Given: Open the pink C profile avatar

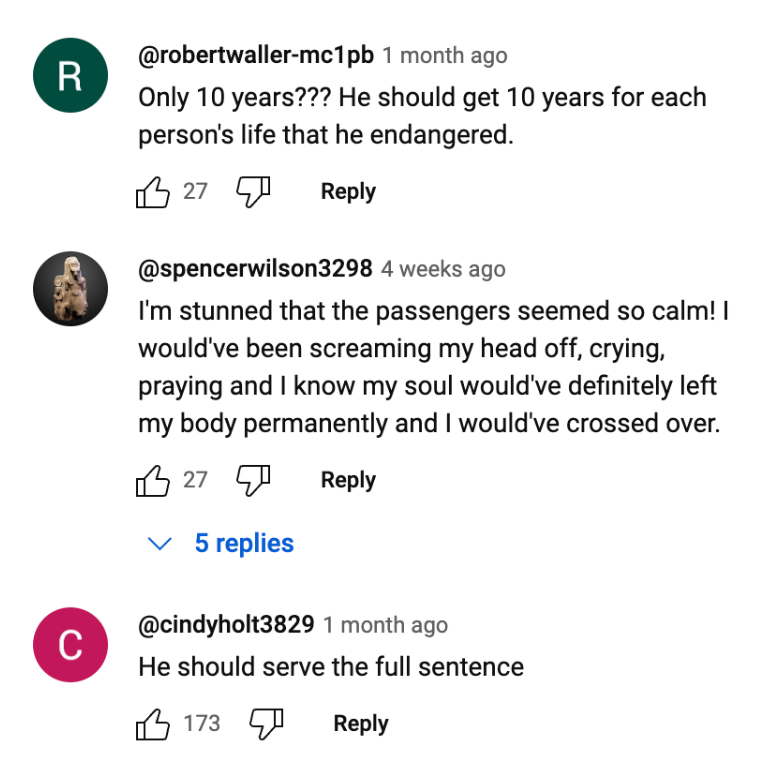Looking at the screenshot, I should point(71,645).
